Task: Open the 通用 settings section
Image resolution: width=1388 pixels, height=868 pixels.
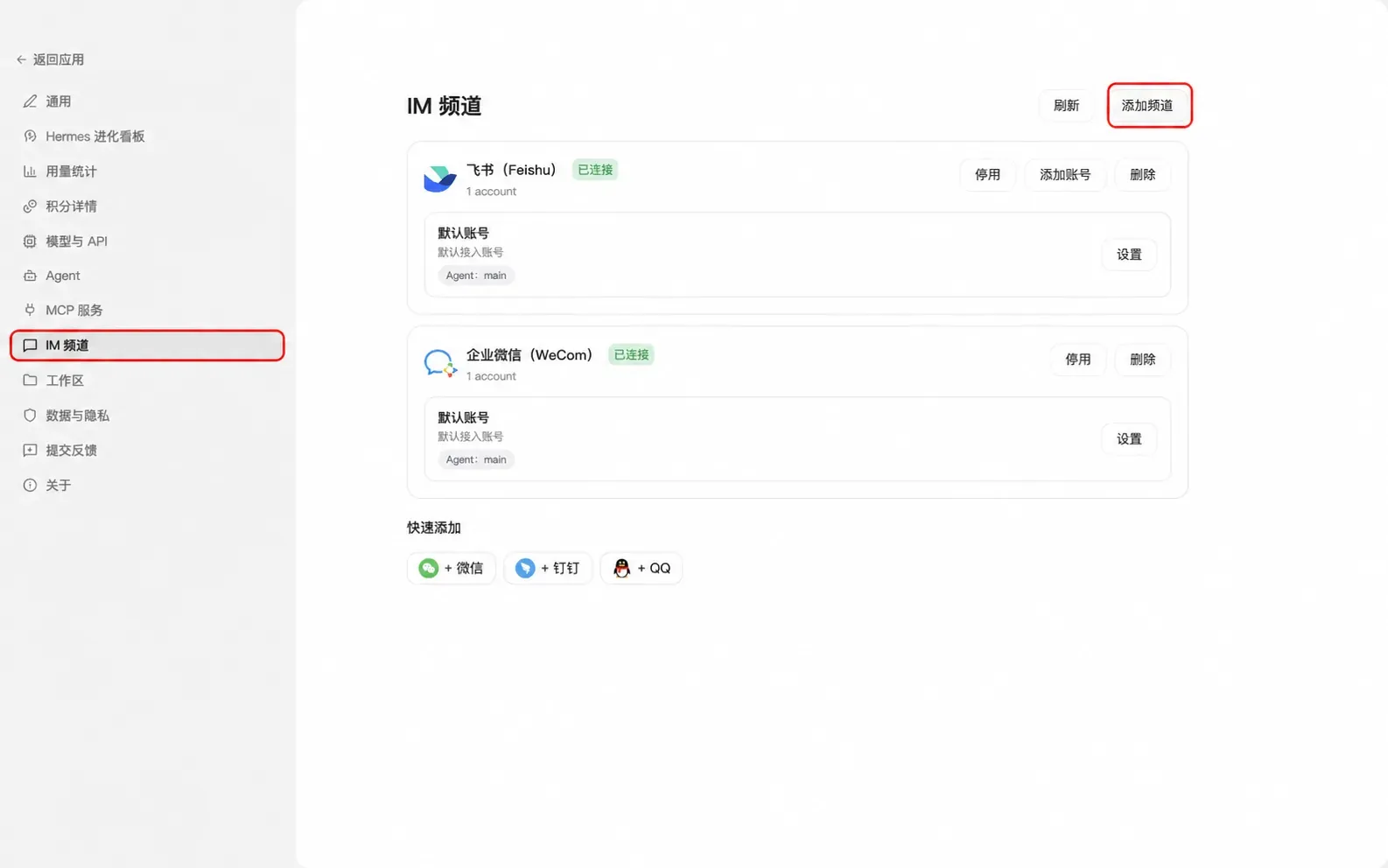Action: click(x=59, y=101)
